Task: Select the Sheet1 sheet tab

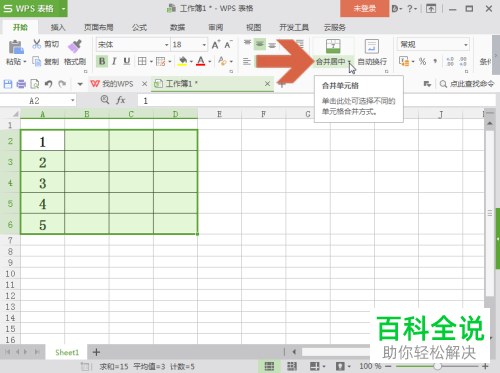Action: pos(67,352)
